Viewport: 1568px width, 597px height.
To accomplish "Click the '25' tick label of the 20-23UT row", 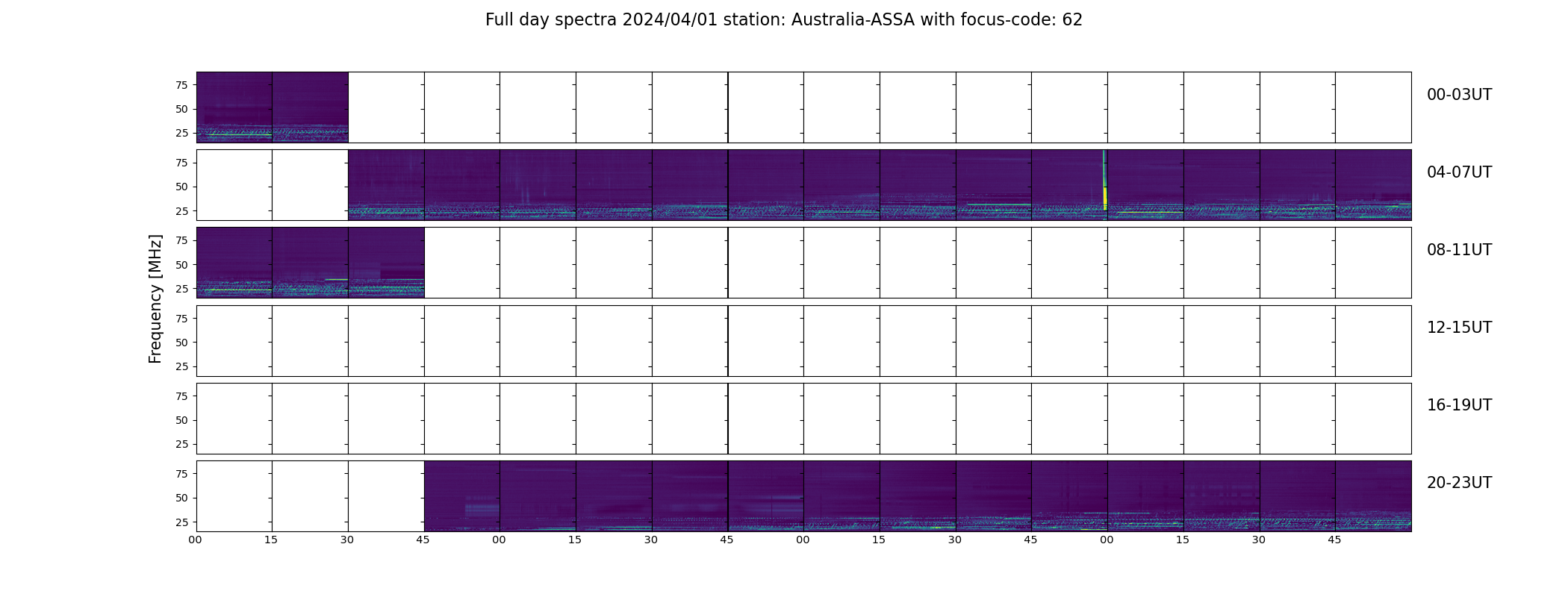I will 181,522.
